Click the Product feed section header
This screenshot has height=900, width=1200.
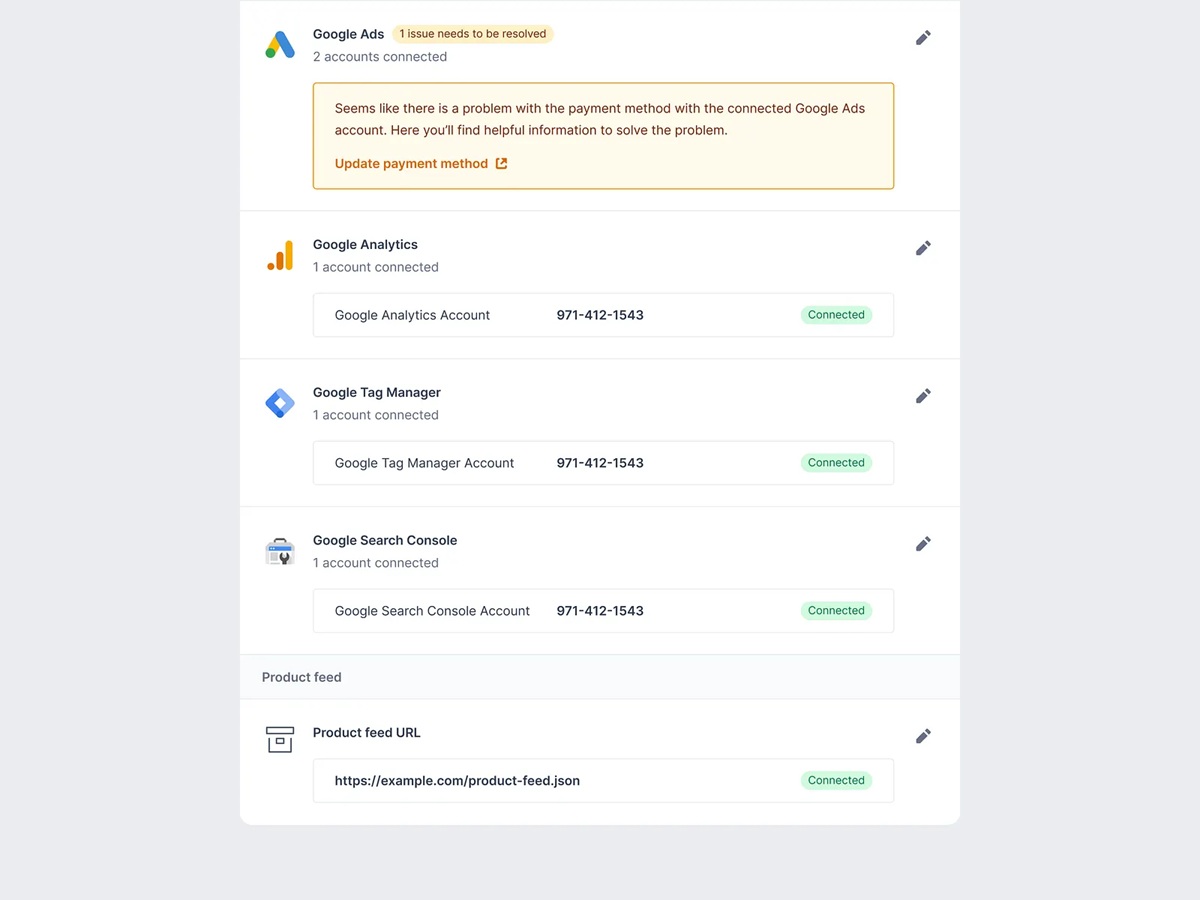301,677
